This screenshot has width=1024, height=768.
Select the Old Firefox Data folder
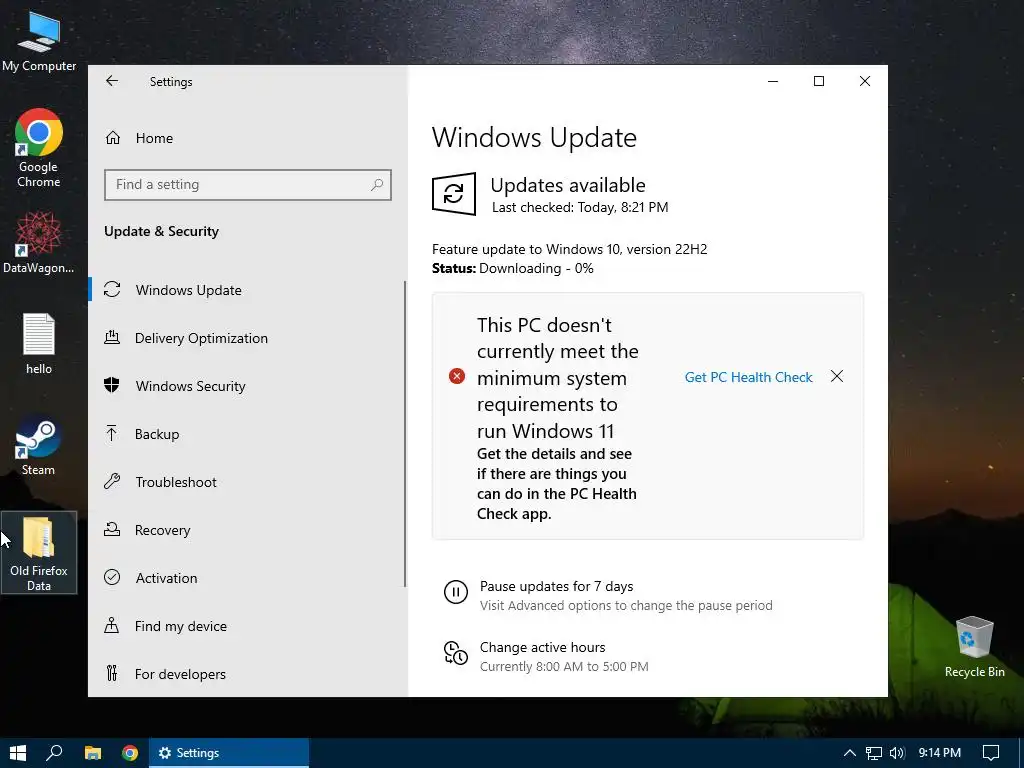(x=39, y=552)
